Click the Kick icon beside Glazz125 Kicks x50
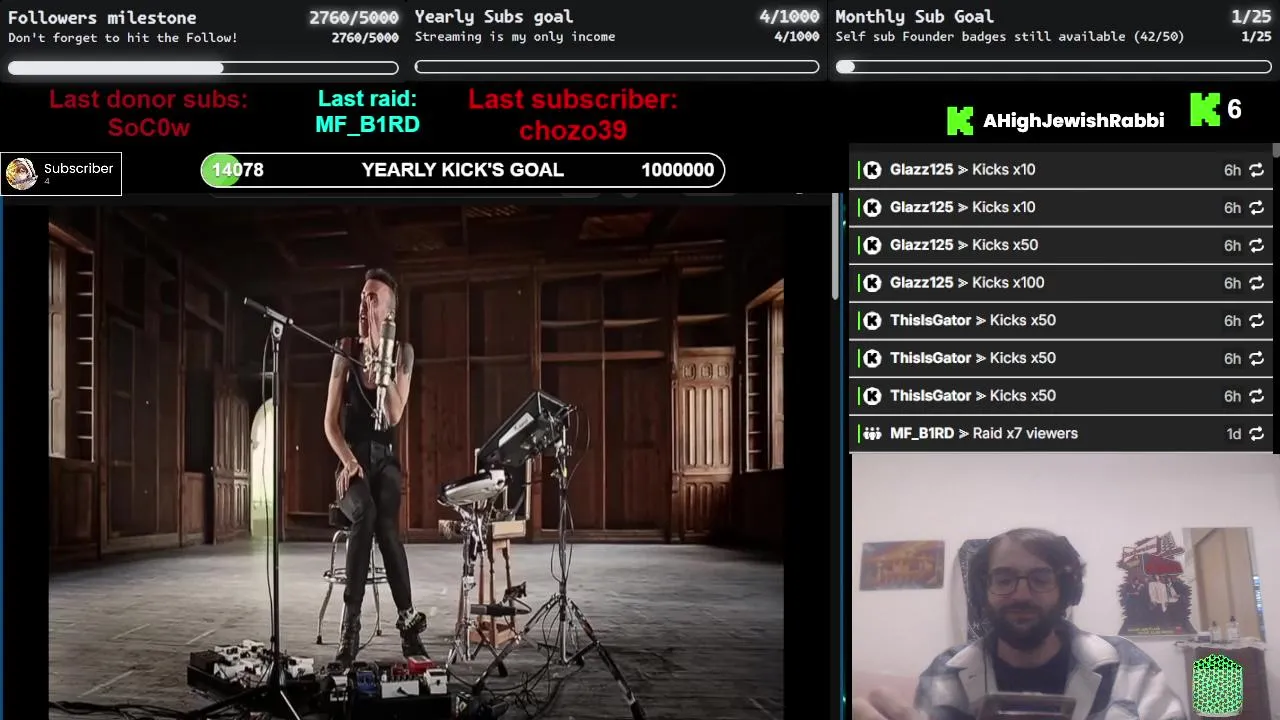Image resolution: width=1280 pixels, height=720 pixels. [x=872, y=245]
